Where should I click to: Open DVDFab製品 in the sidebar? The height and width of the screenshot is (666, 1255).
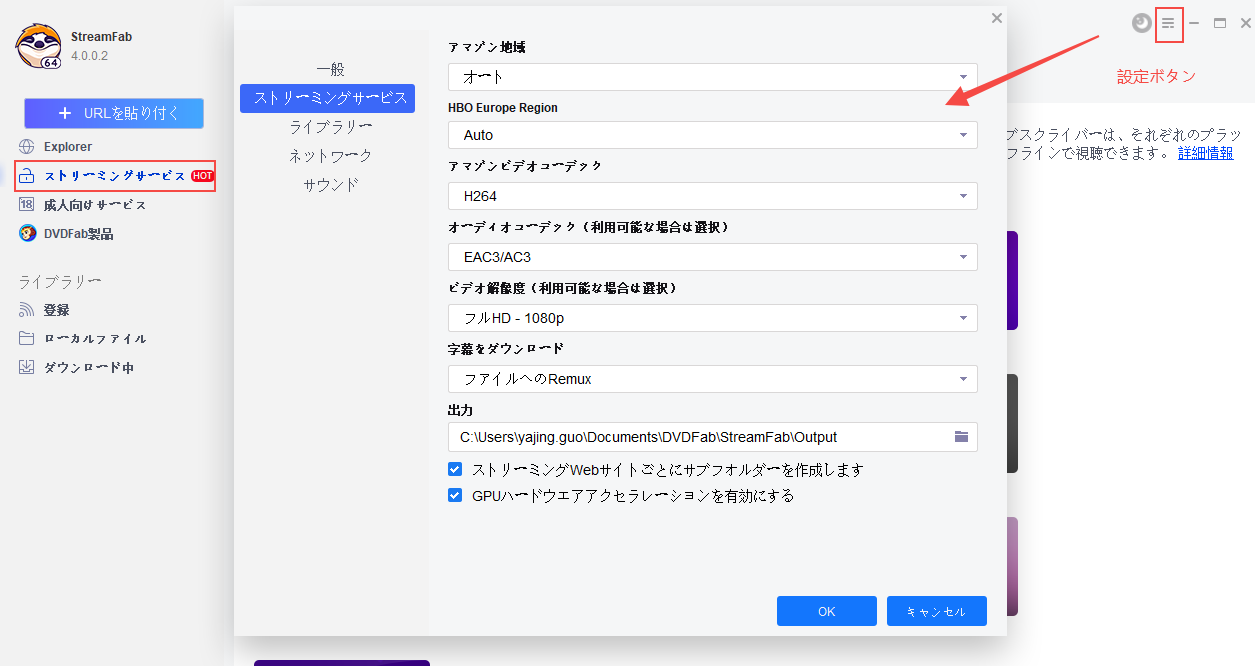tap(79, 234)
